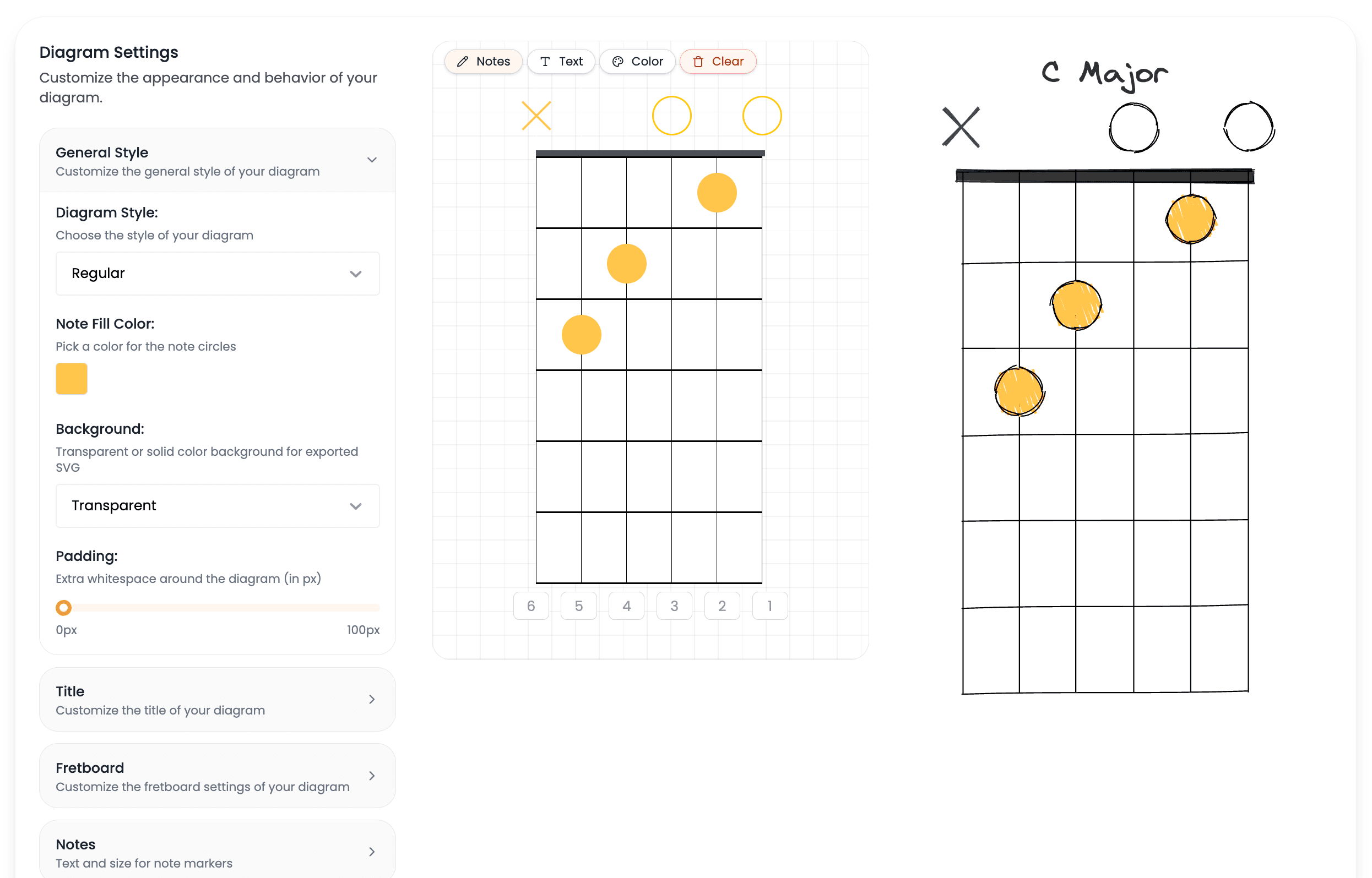
Task: Select the Text tool
Action: (561, 61)
